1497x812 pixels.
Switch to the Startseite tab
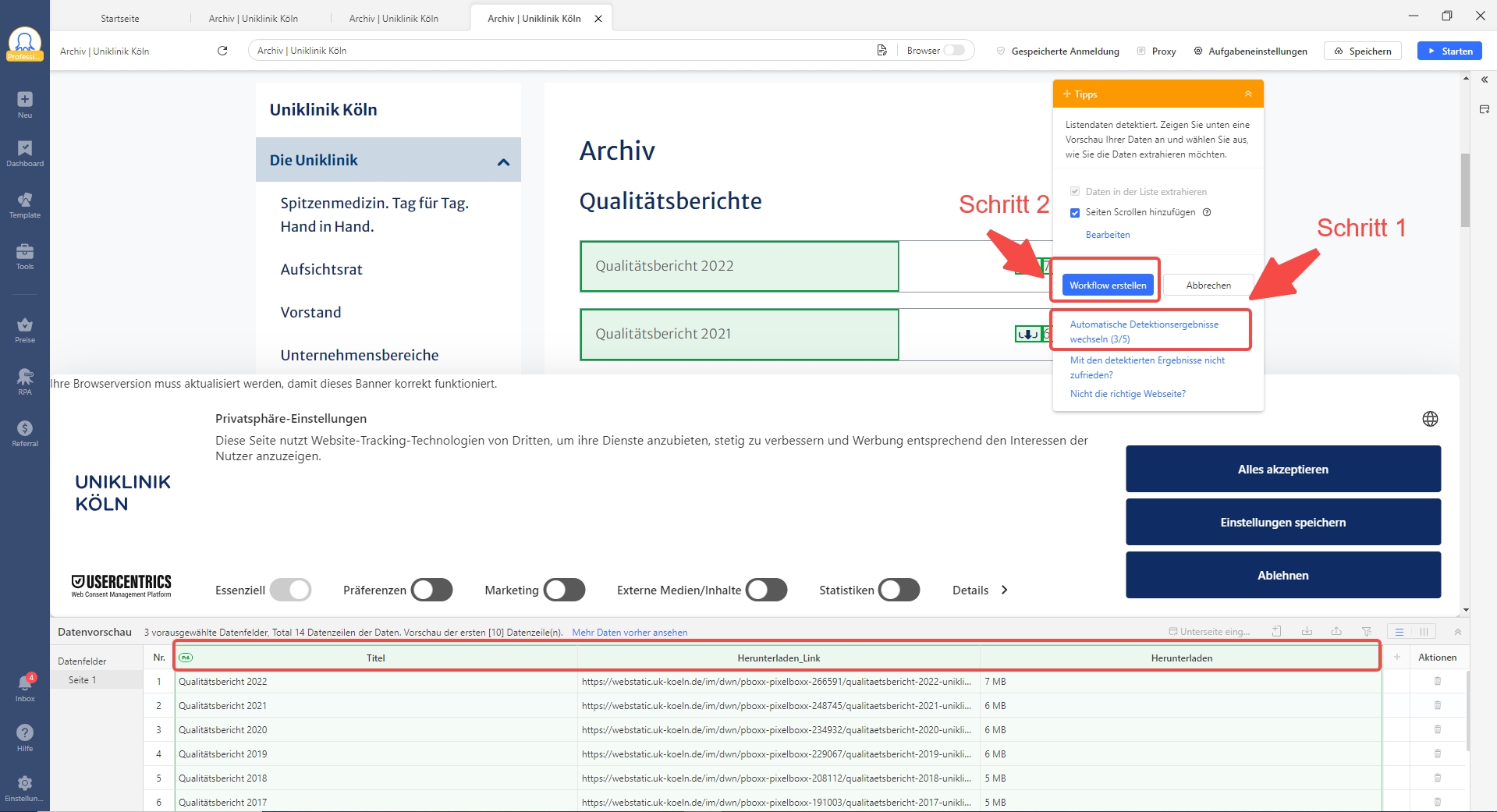point(120,19)
